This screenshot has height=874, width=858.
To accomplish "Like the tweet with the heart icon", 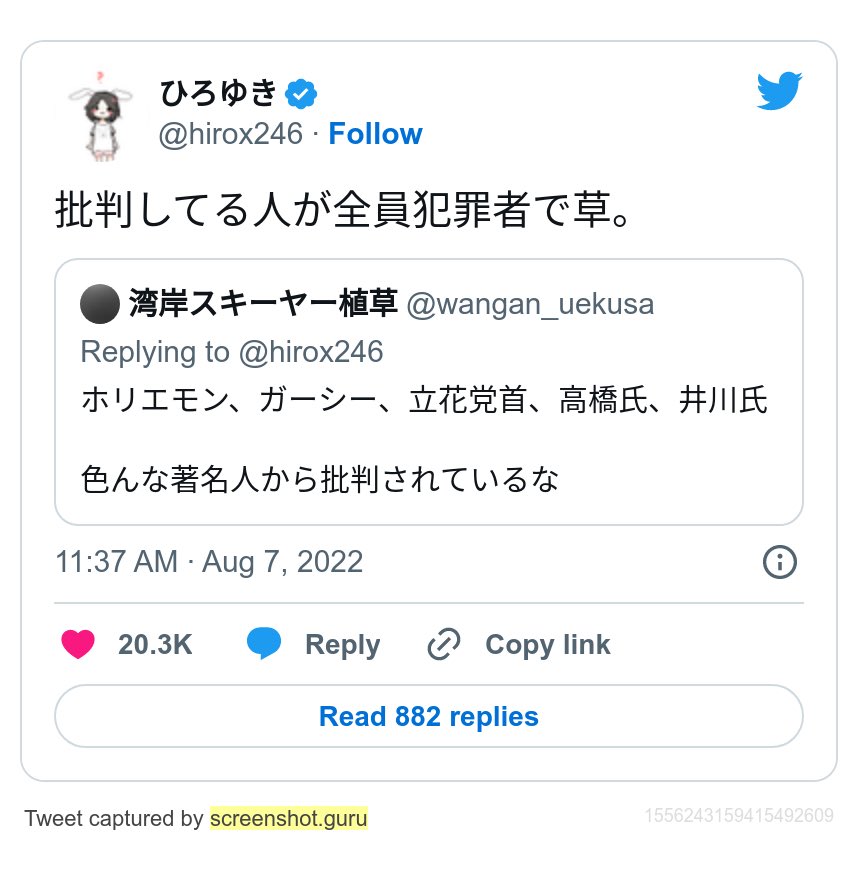I will [x=78, y=644].
